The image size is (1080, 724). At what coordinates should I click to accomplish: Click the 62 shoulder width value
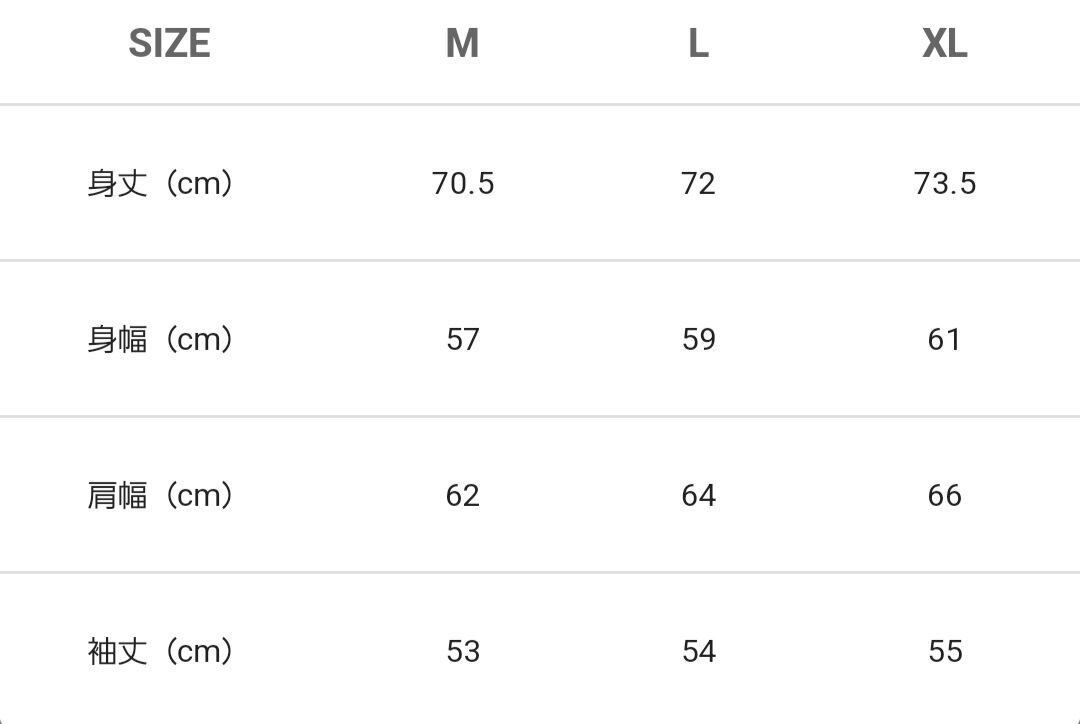[x=463, y=496]
